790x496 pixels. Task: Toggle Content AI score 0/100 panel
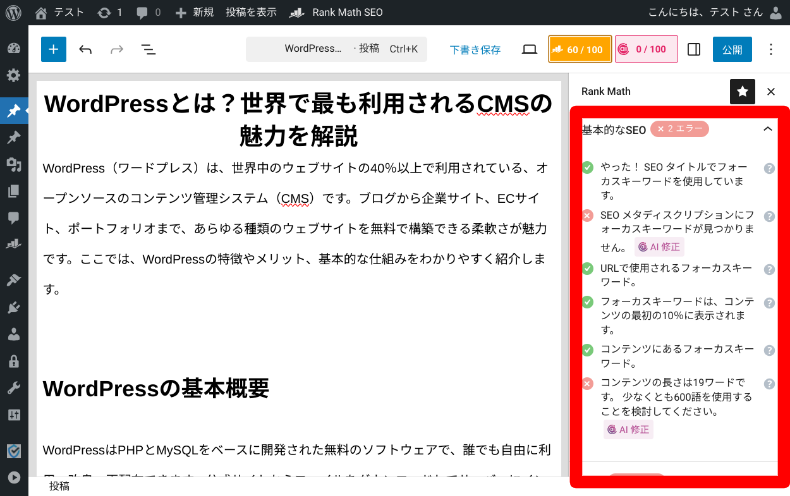point(645,49)
